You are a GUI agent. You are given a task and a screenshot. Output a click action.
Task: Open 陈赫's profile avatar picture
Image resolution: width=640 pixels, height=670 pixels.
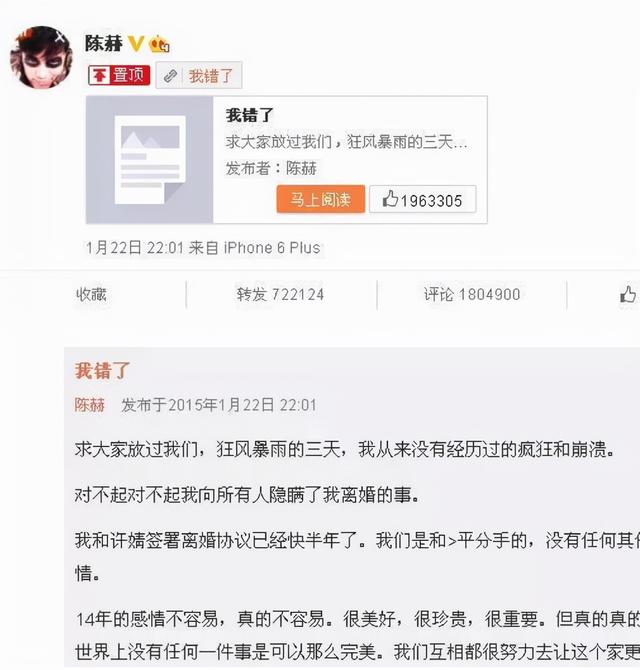coord(41,57)
